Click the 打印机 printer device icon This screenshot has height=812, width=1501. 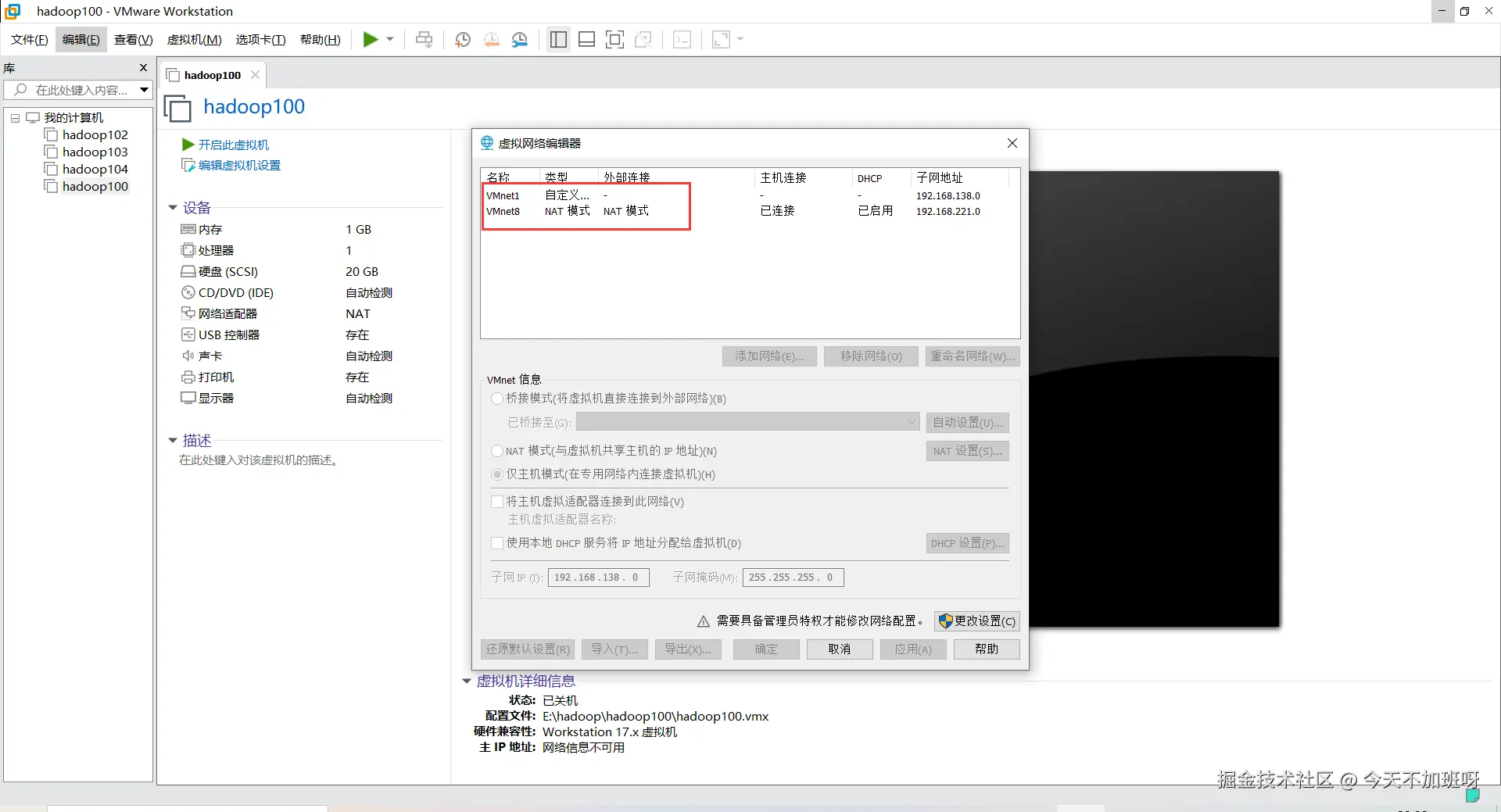click(x=188, y=377)
